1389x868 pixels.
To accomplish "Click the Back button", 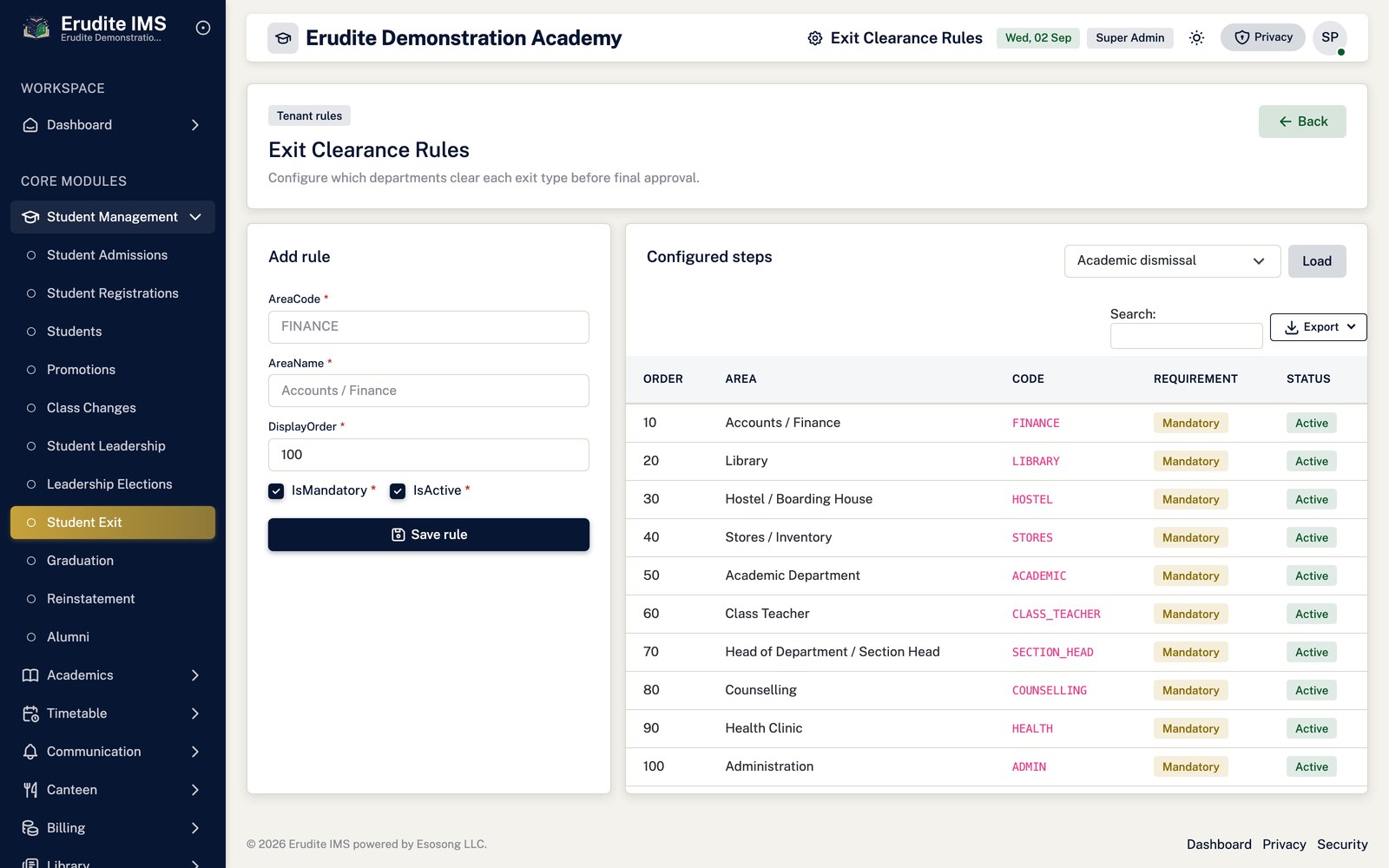I will click(x=1302, y=122).
